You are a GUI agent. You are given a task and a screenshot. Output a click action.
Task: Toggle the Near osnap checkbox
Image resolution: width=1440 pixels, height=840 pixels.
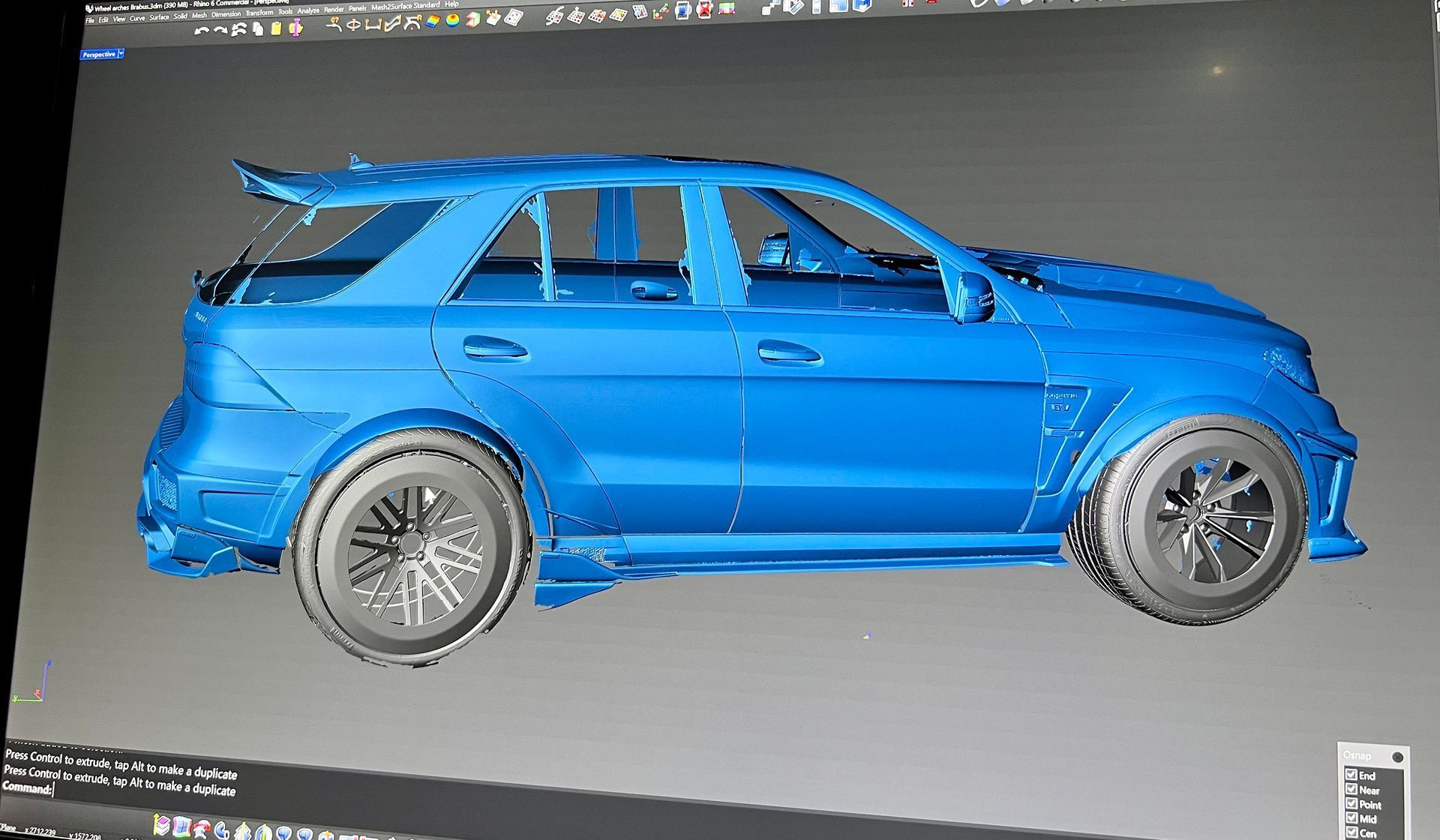click(x=1351, y=788)
